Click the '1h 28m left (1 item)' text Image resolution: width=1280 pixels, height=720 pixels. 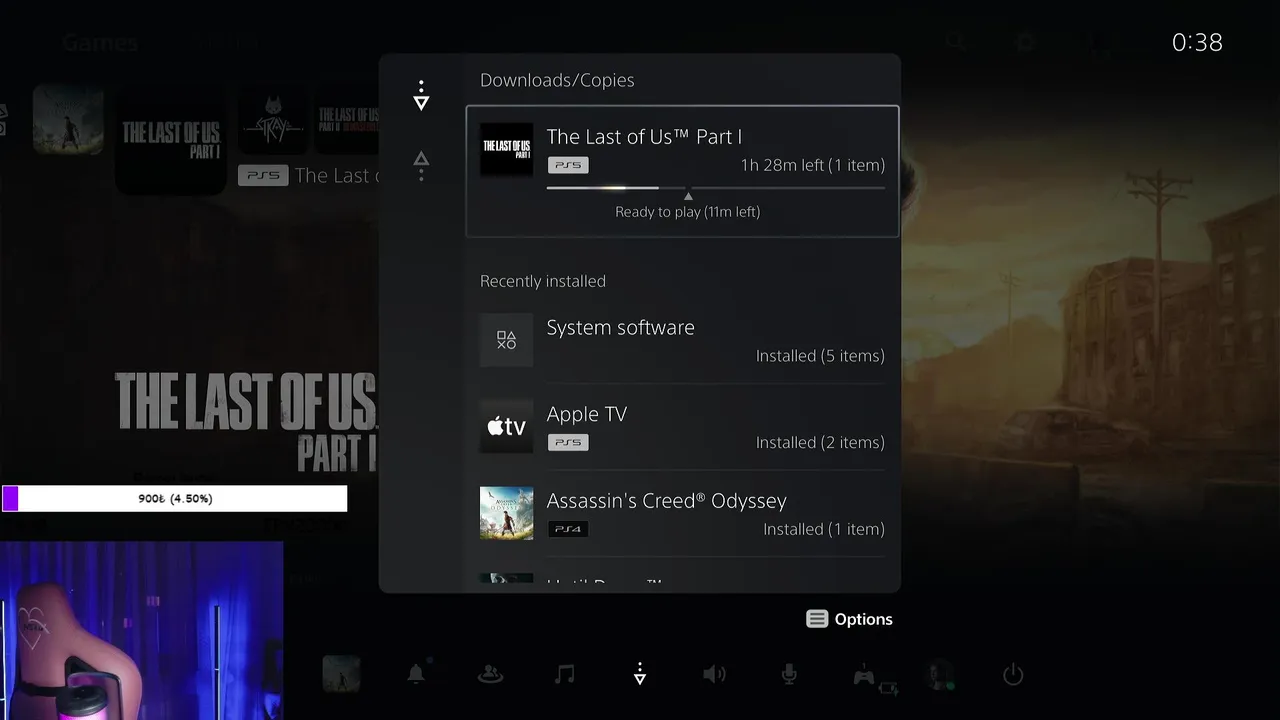point(813,165)
